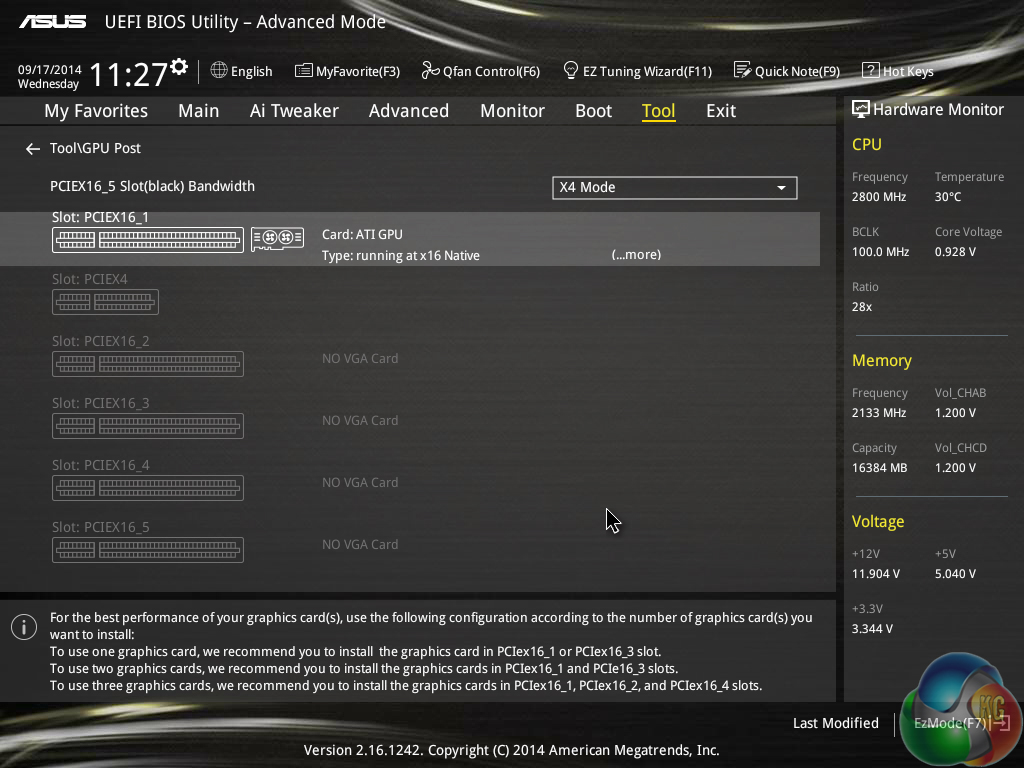Click the back arrow beside Tool\GPU Post
This screenshot has width=1024, height=768.
tap(33, 150)
